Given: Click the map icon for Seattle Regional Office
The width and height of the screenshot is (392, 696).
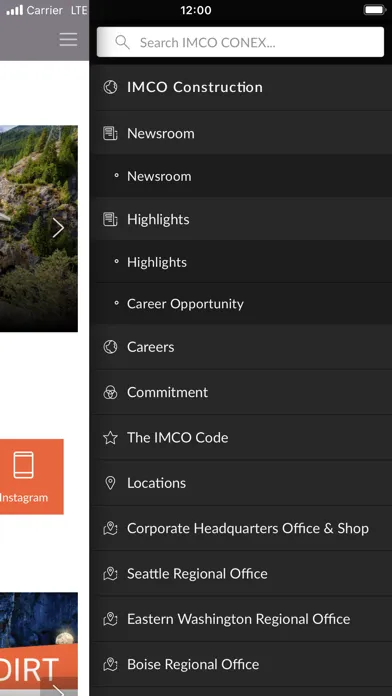Looking at the screenshot, I should point(110,573).
